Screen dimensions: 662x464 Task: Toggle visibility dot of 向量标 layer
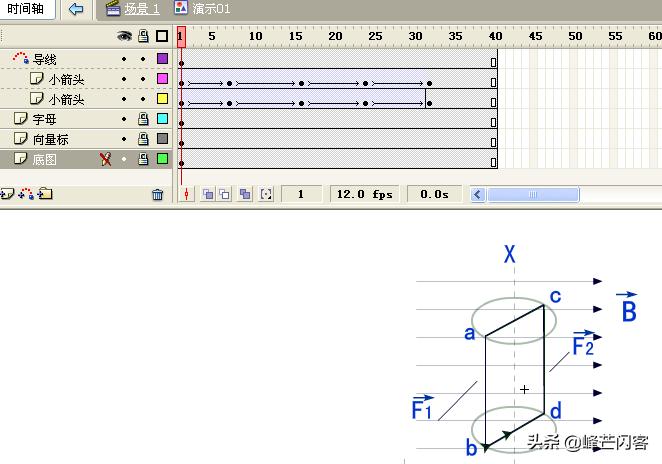tap(124, 139)
